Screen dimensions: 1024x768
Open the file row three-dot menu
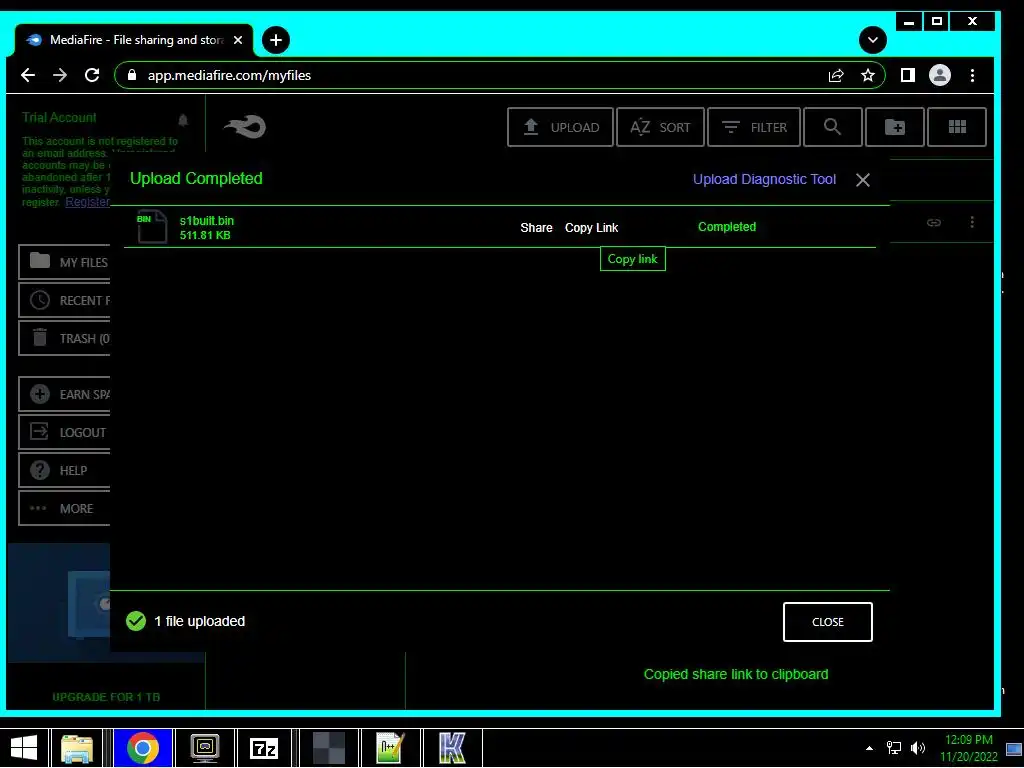(972, 222)
